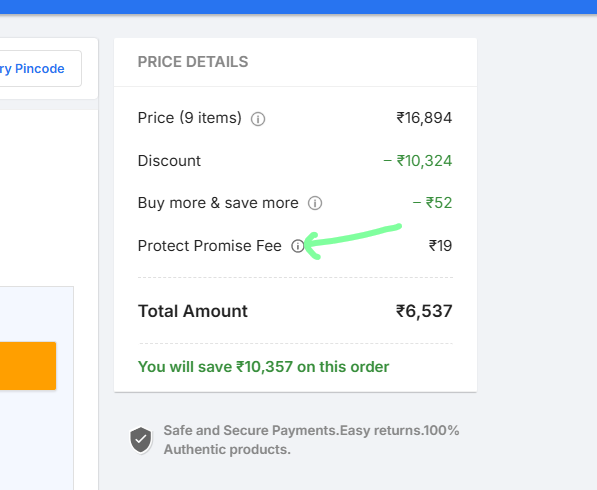Click Protect Promise Fee info icon
The image size is (597, 490).
[298, 246]
